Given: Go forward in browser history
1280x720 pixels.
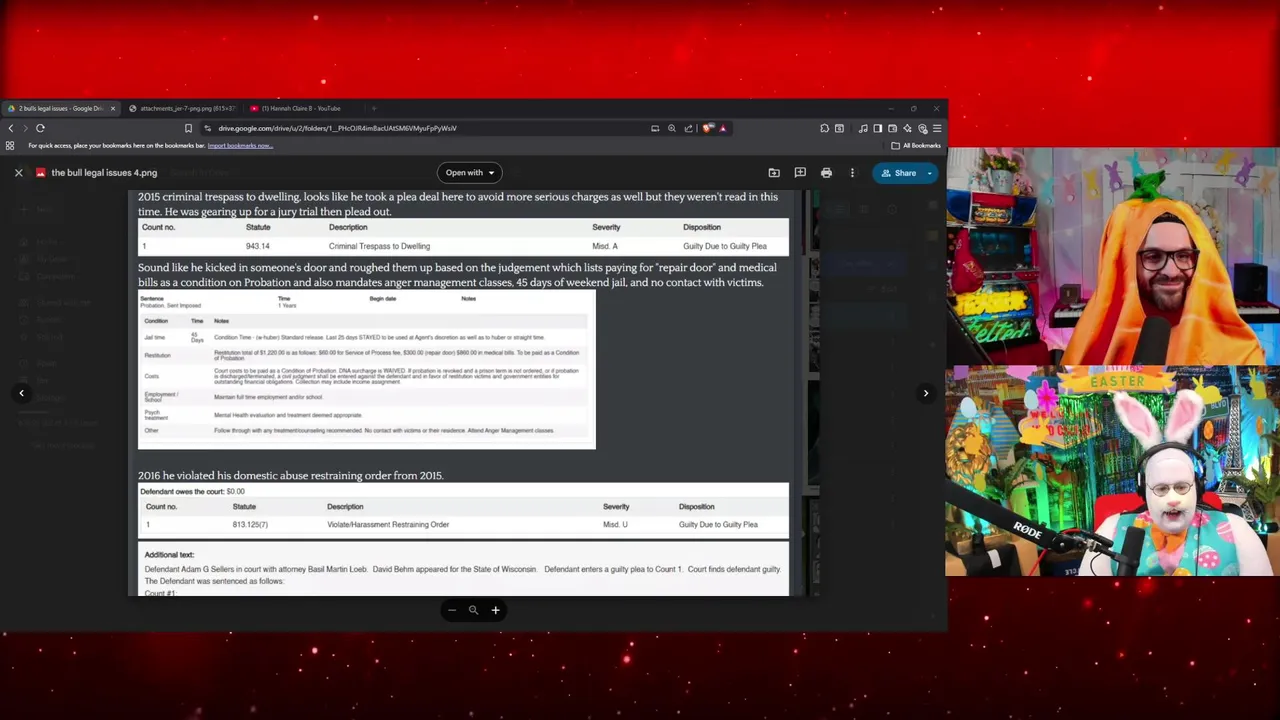Looking at the screenshot, I should click(x=25, y=128).
